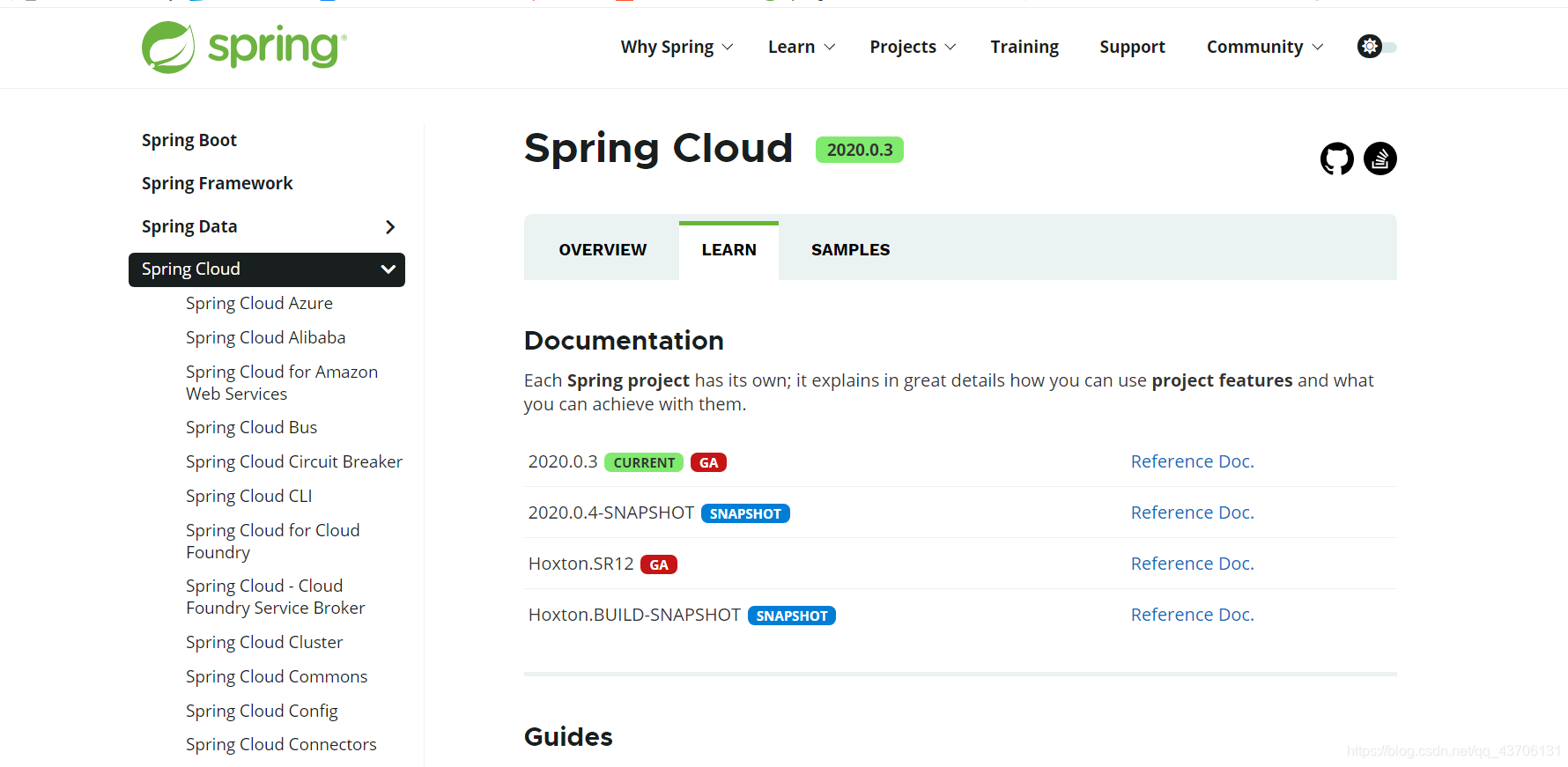
Task: Open Spring Cloud Alibaba project
Action: pos(265,338)
